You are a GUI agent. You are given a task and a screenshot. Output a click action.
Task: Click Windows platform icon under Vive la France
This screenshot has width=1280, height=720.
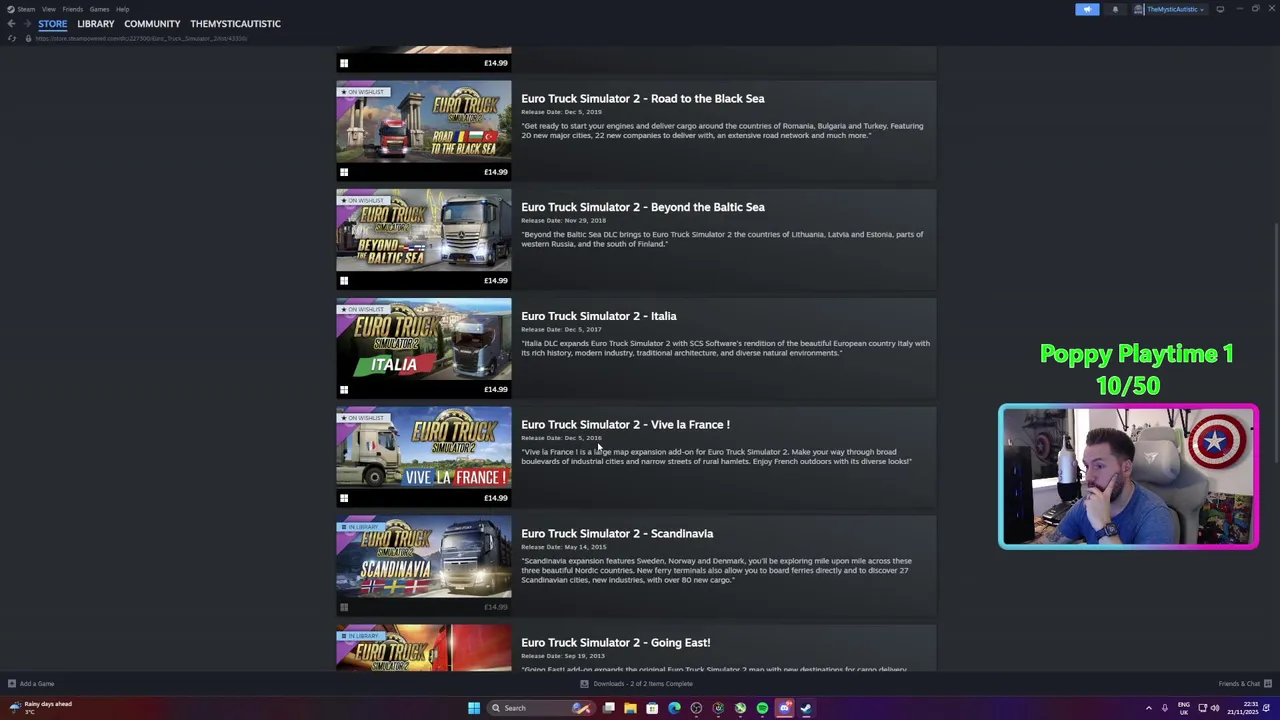coord(344,498)
